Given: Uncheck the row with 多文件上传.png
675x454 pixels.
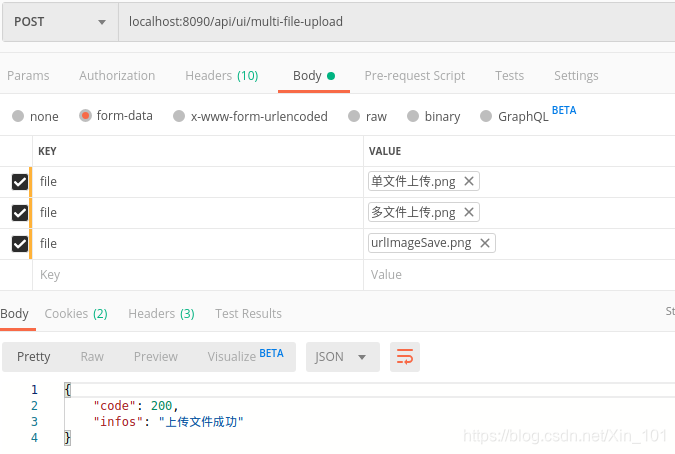Looking at the screenshot, I should pyautogui.click(x=20, y=213).
